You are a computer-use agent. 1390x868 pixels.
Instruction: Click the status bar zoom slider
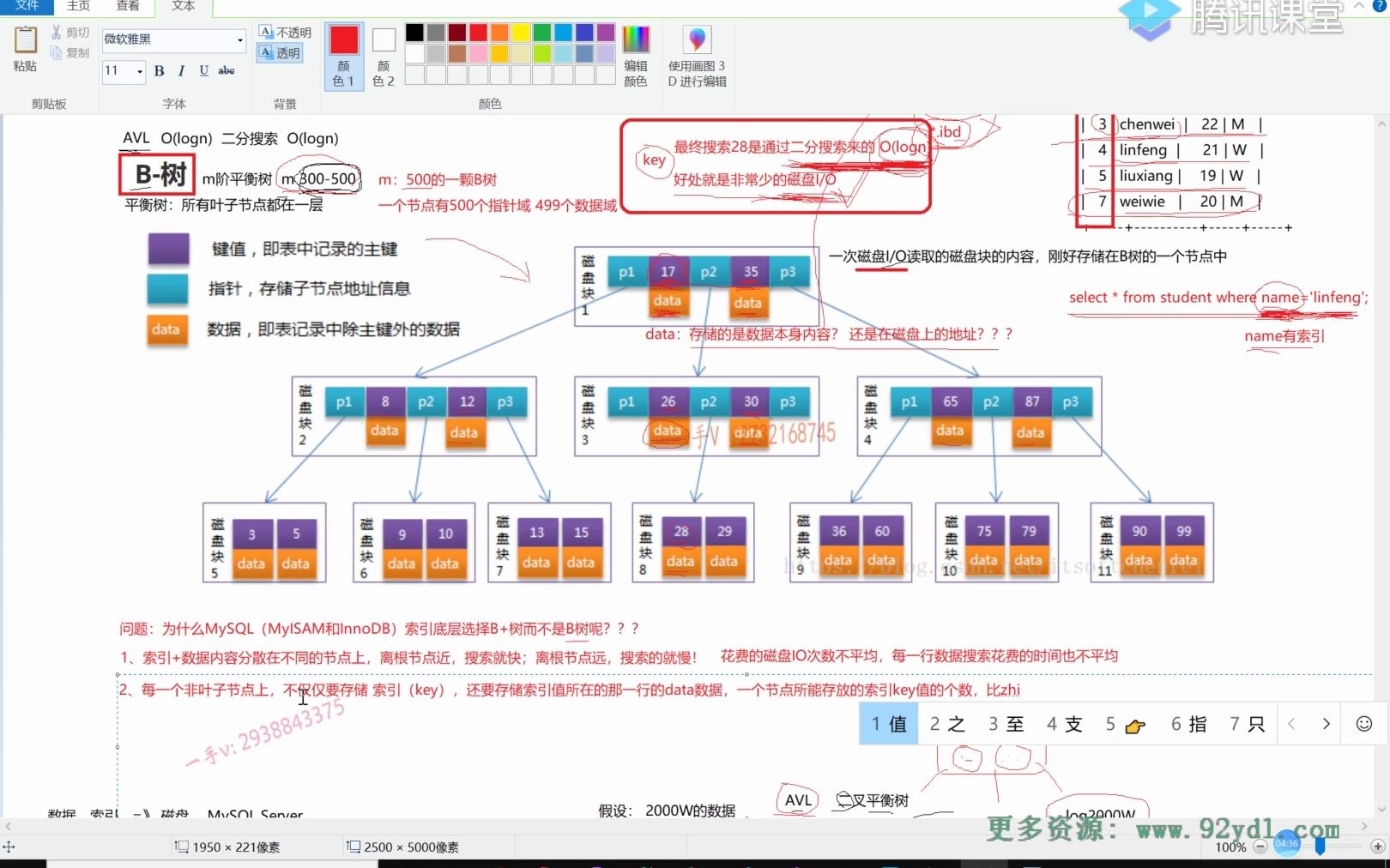pyautogui.click(x=1320, y=847)
